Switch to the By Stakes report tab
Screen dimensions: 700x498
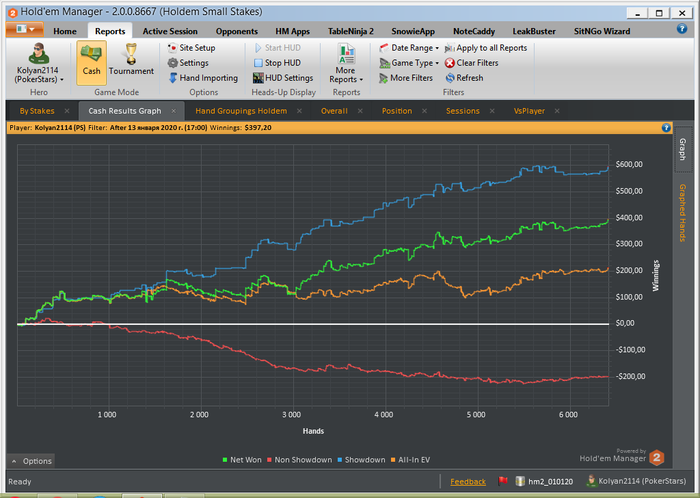pyautogui.click(x=37, y=111)
